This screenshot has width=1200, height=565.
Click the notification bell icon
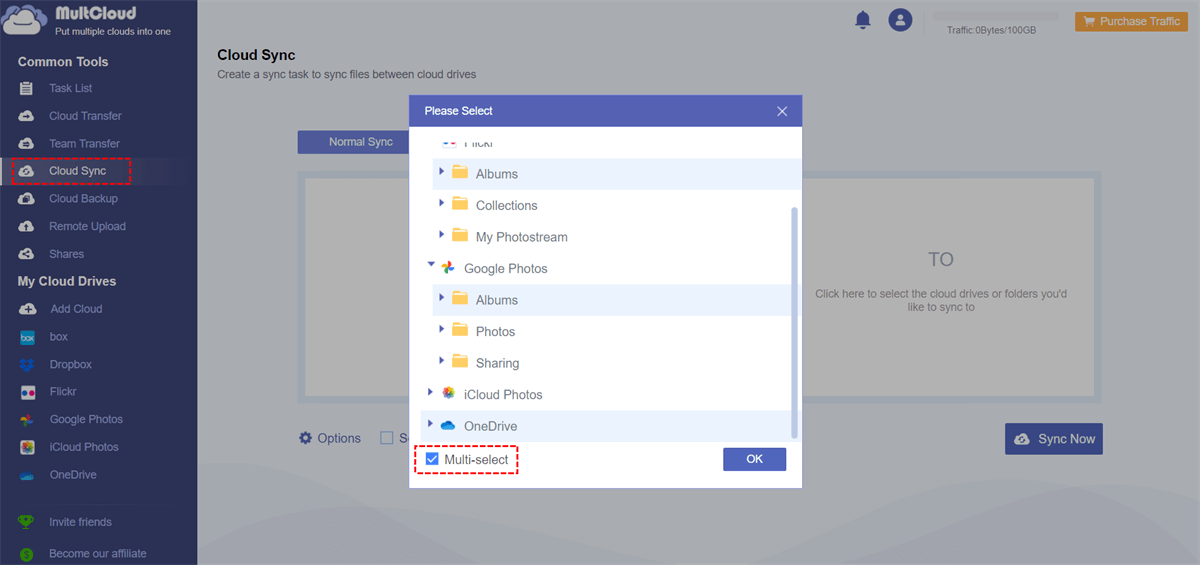click(863, 20)
